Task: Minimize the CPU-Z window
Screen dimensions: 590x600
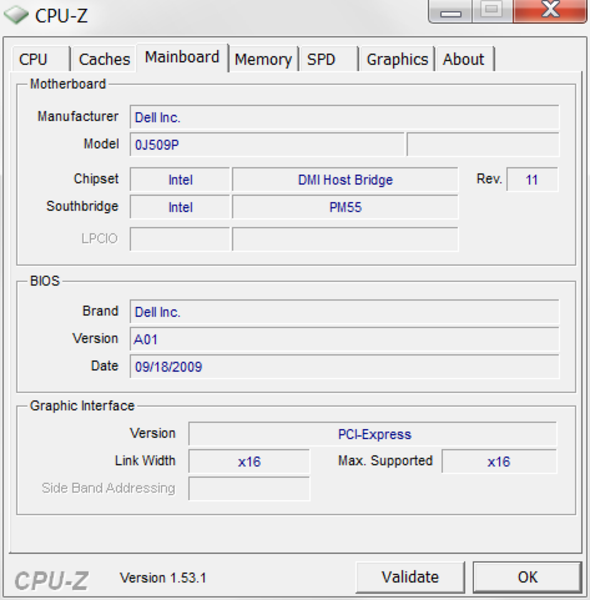Action: [x=450, y=11]
